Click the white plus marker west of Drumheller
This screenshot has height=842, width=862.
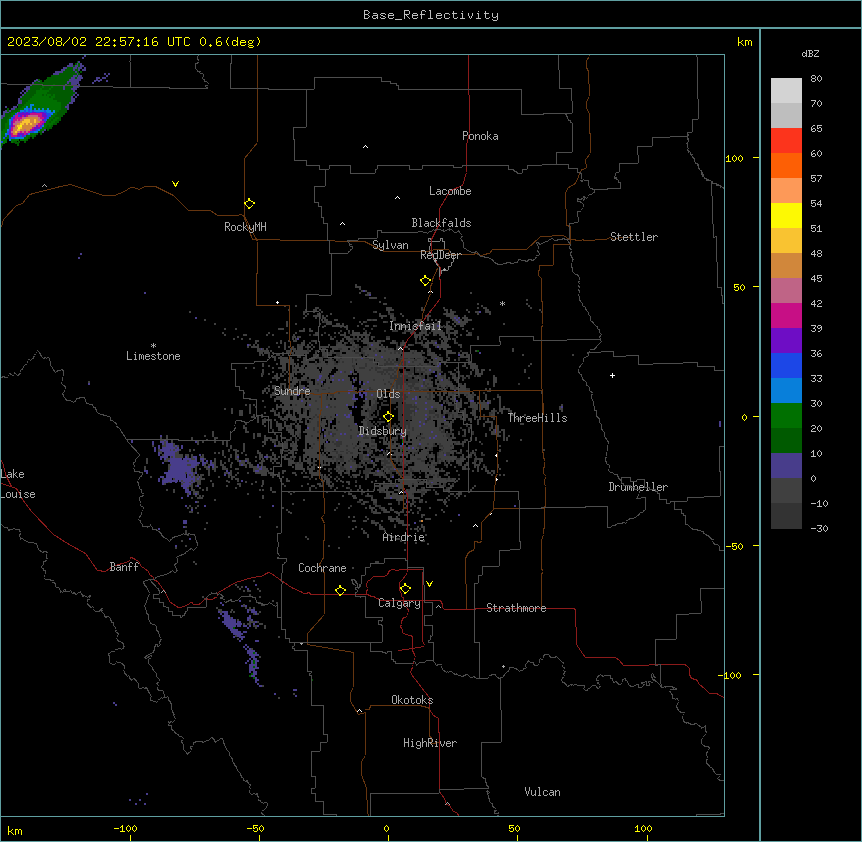point(612,375)
